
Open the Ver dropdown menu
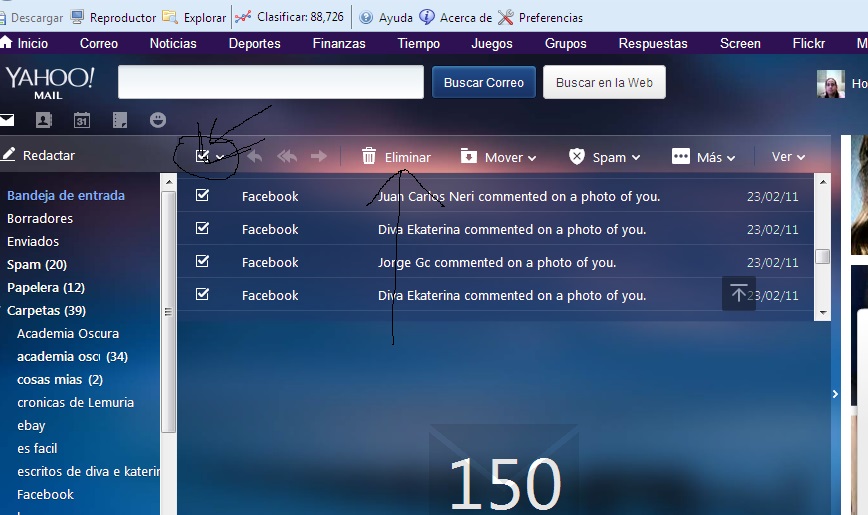click(x=788, y=157)
